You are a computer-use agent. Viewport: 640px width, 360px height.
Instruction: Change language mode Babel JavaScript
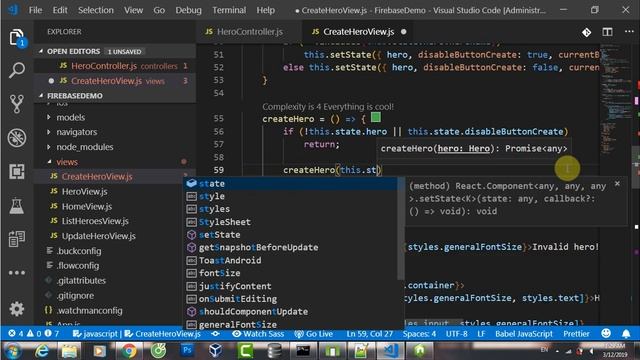(x=524, y=333)
